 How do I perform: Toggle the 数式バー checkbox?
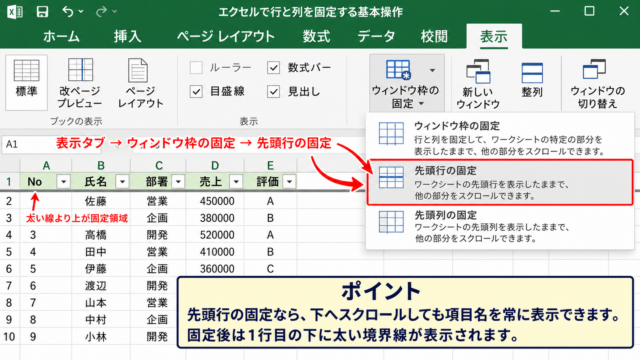click(273, 67)
